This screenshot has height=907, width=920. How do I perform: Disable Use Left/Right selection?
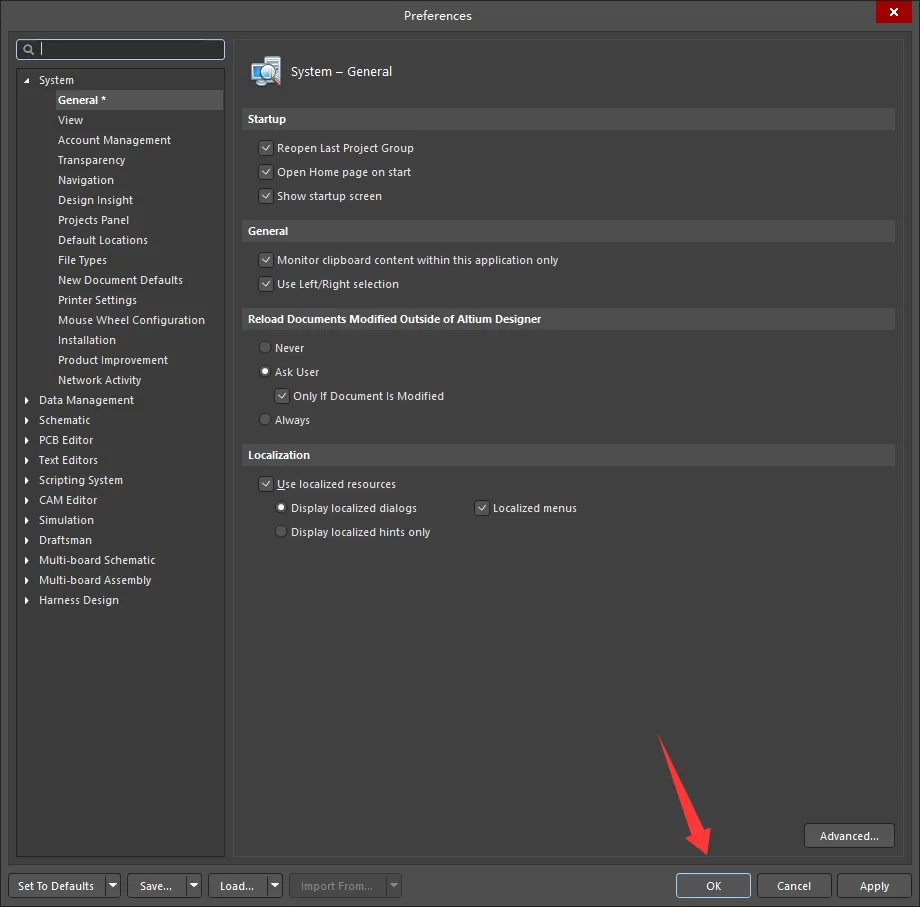click(x=266, y=284)
